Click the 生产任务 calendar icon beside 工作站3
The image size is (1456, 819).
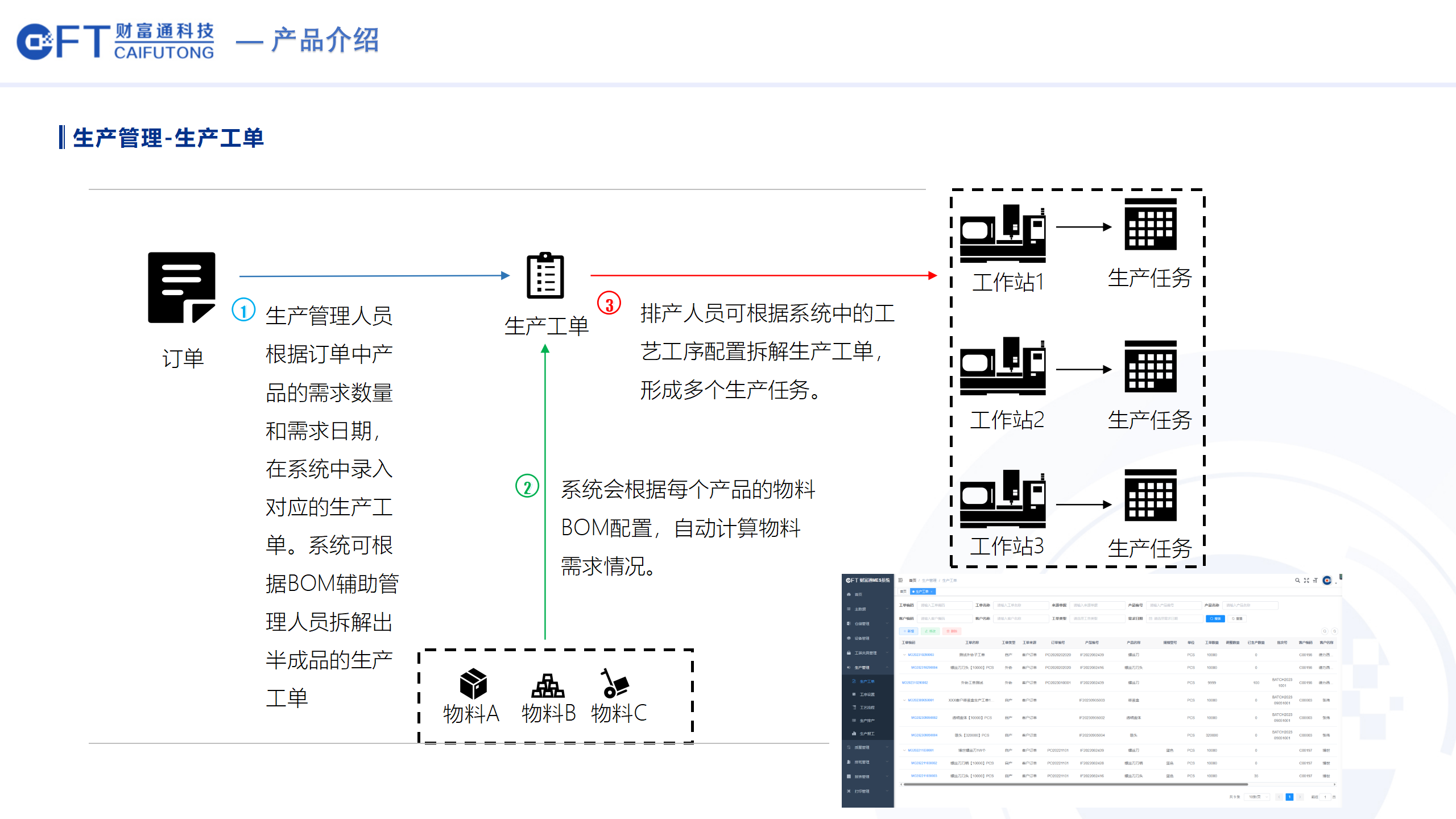(1151, 495)
